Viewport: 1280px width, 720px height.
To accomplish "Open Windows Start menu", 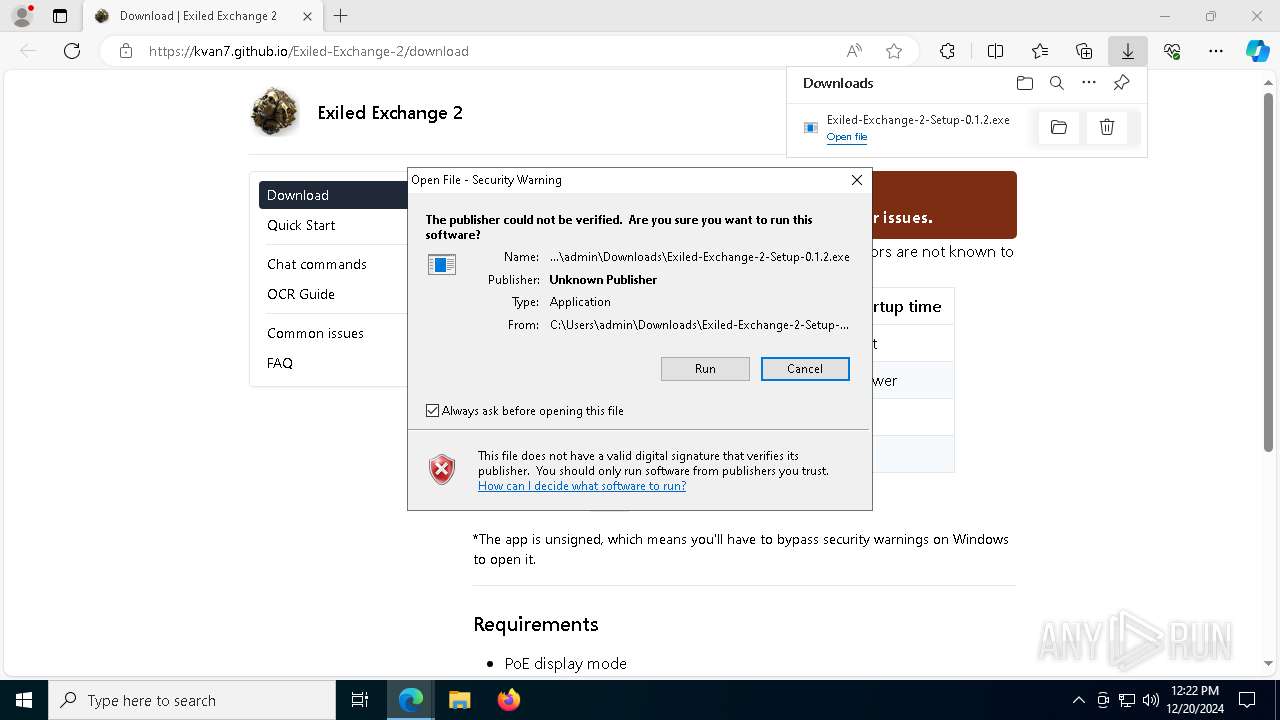I will click(24, 700).
